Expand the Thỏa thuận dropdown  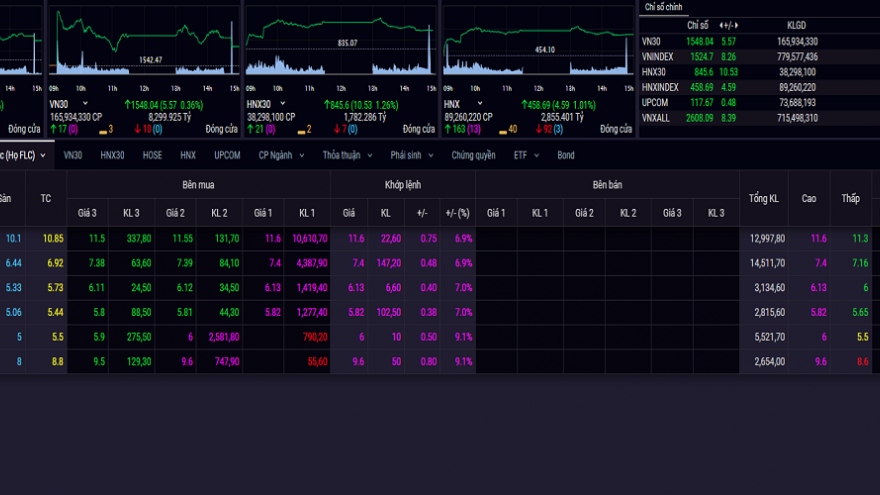pyautogui.click(x=348, y=155)
